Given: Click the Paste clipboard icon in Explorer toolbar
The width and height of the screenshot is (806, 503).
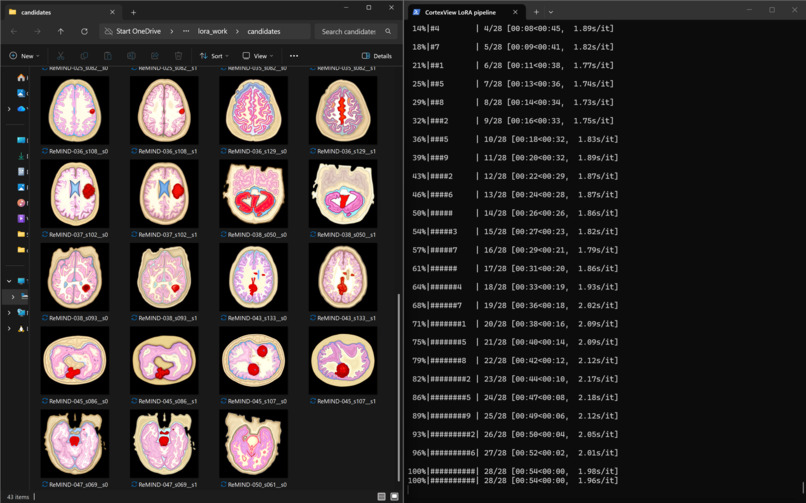Looking at the screenshot, I should pyautogui.click(x=107, y=55).
